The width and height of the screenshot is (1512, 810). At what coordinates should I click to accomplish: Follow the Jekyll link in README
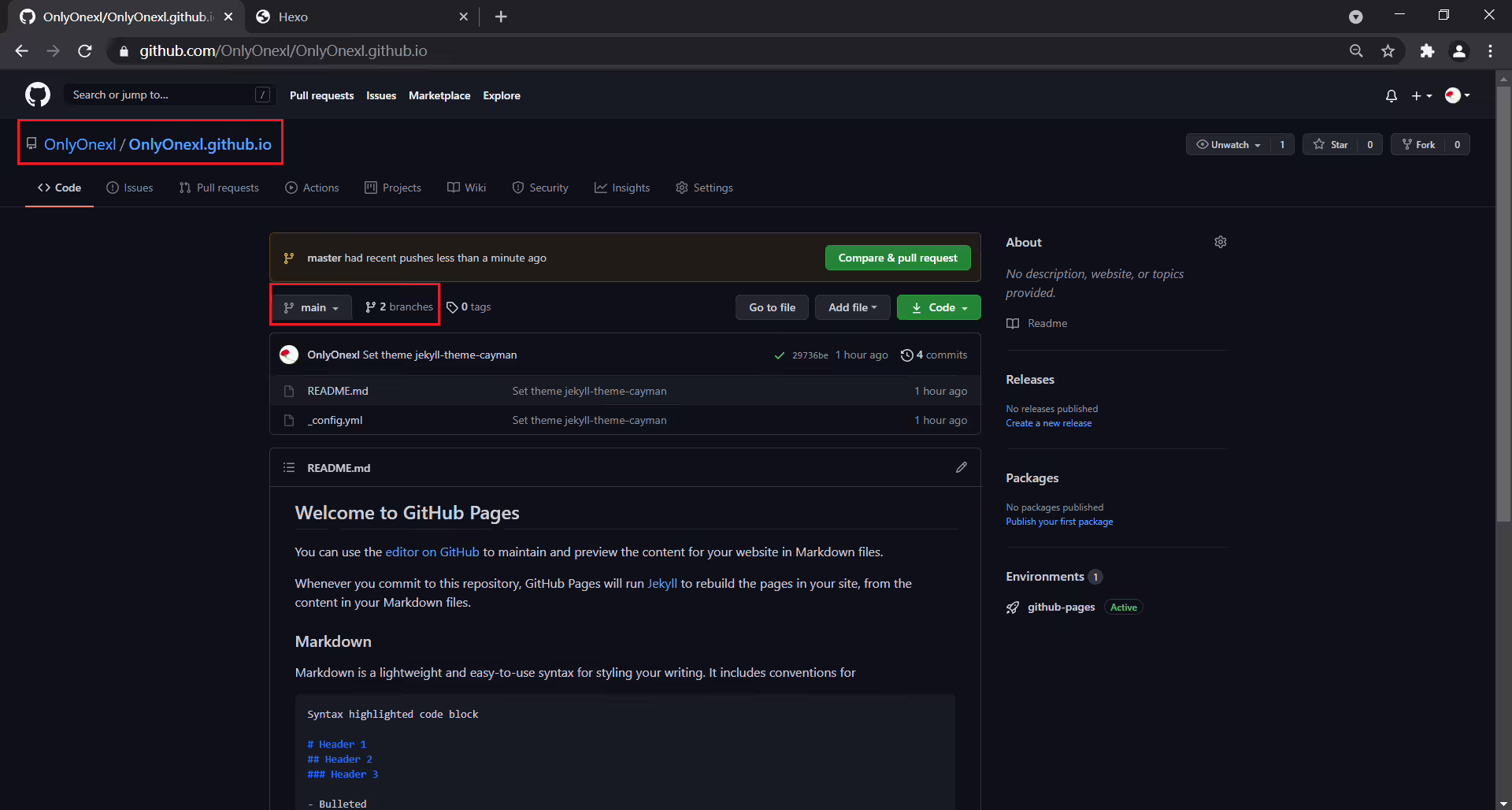point(662,583)
